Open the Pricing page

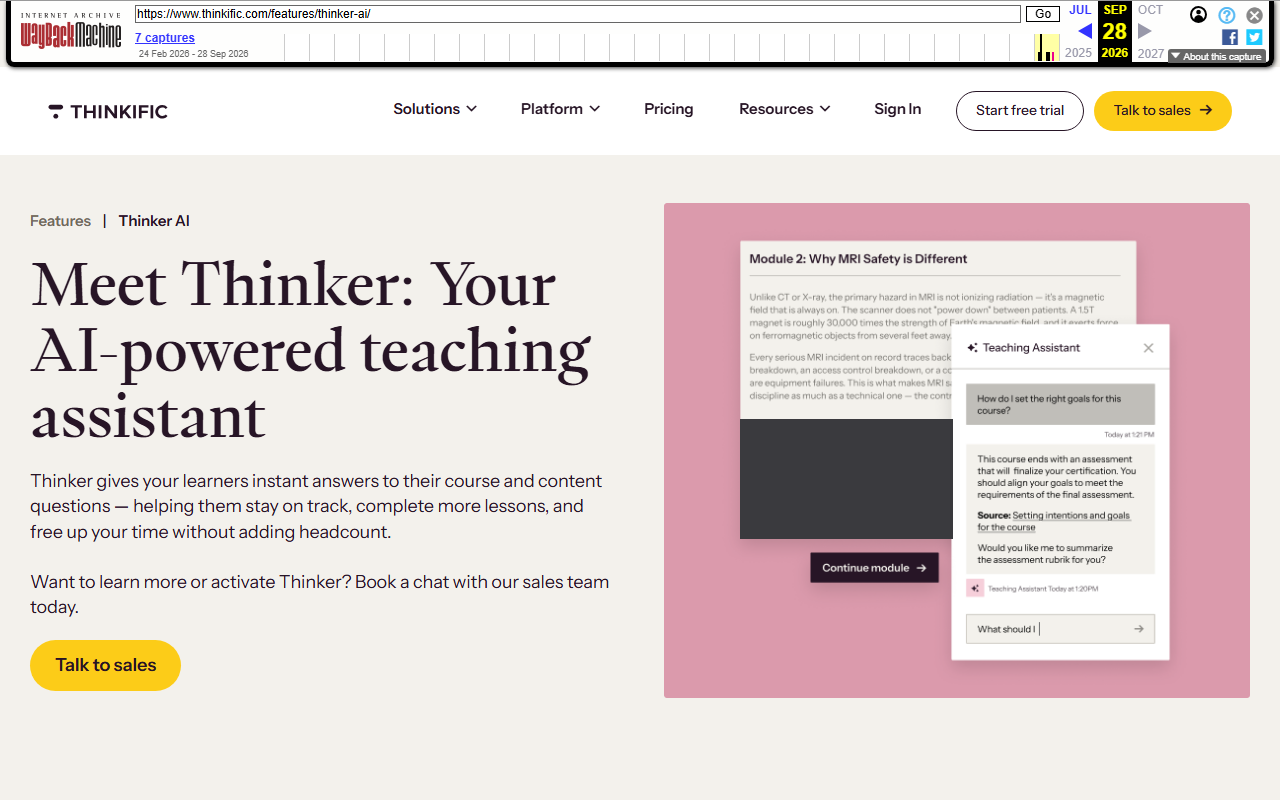point(669,109)
